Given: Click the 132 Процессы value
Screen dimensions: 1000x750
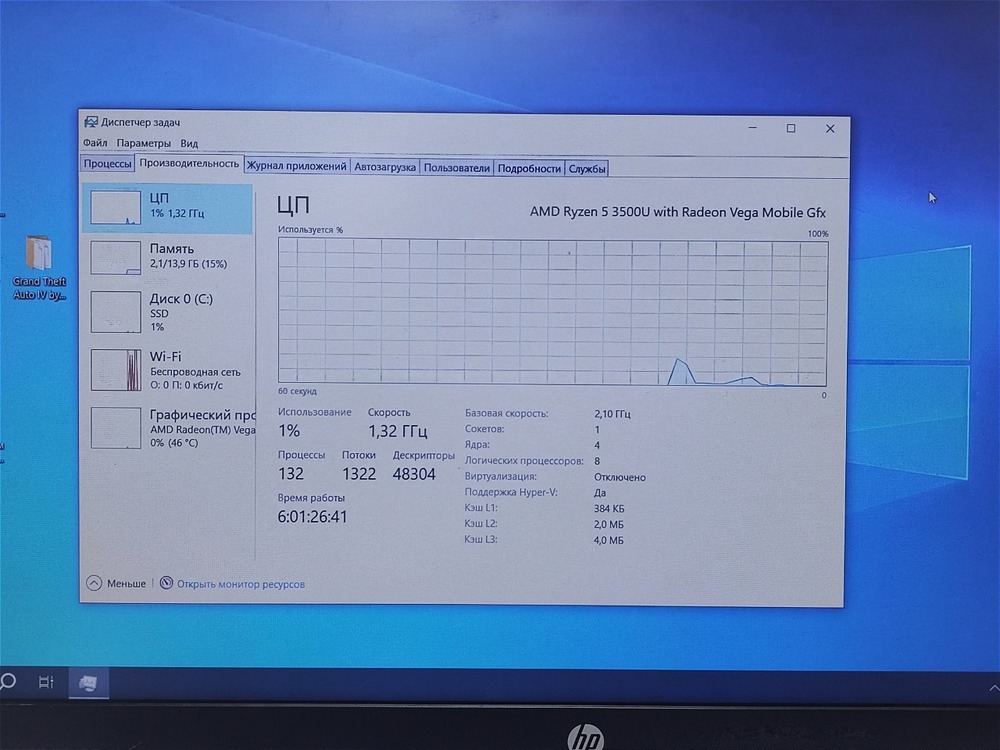Looking at the screenshot, I should pos(291,474).
